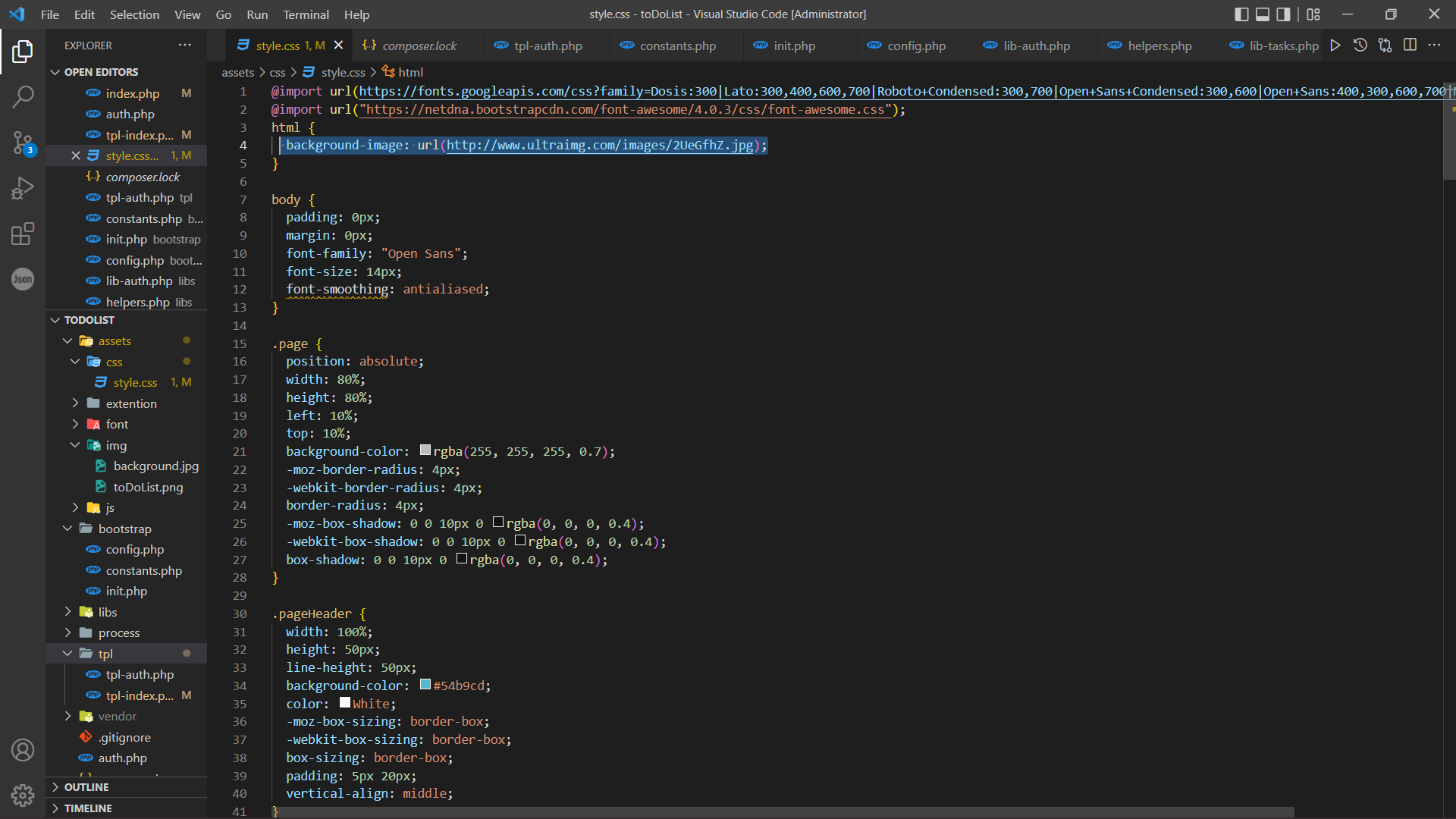Open the .gitignore file
The height and width of the screenshot is (819, 1456).
click(x=124, y=737)
